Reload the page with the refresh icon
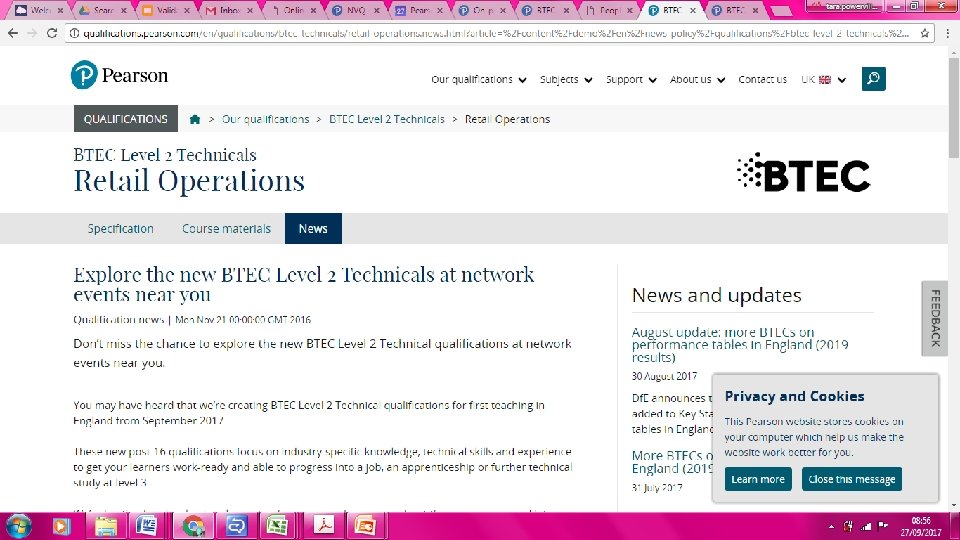The image size is (960, 540). (x=52, y=33)
